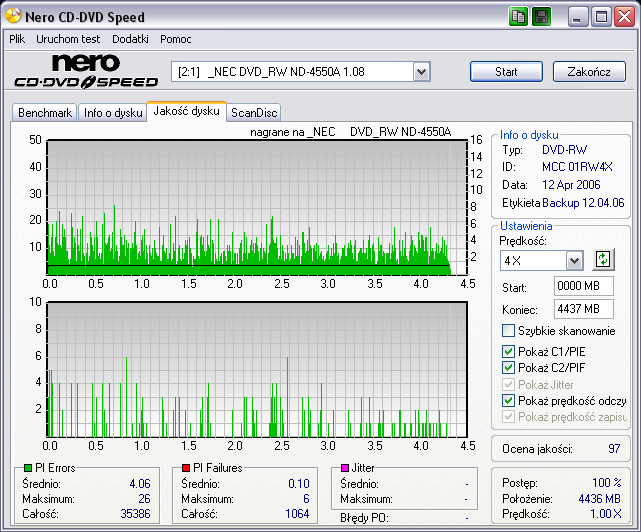Switch to the ScanDisc tab
The width and height of the screenshot is (641, 532).
pos(254,113)
